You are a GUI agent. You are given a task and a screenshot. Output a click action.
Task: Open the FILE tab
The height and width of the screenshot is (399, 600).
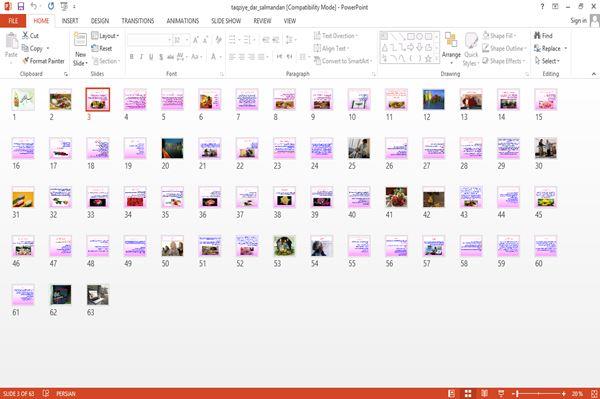(13, 21)
